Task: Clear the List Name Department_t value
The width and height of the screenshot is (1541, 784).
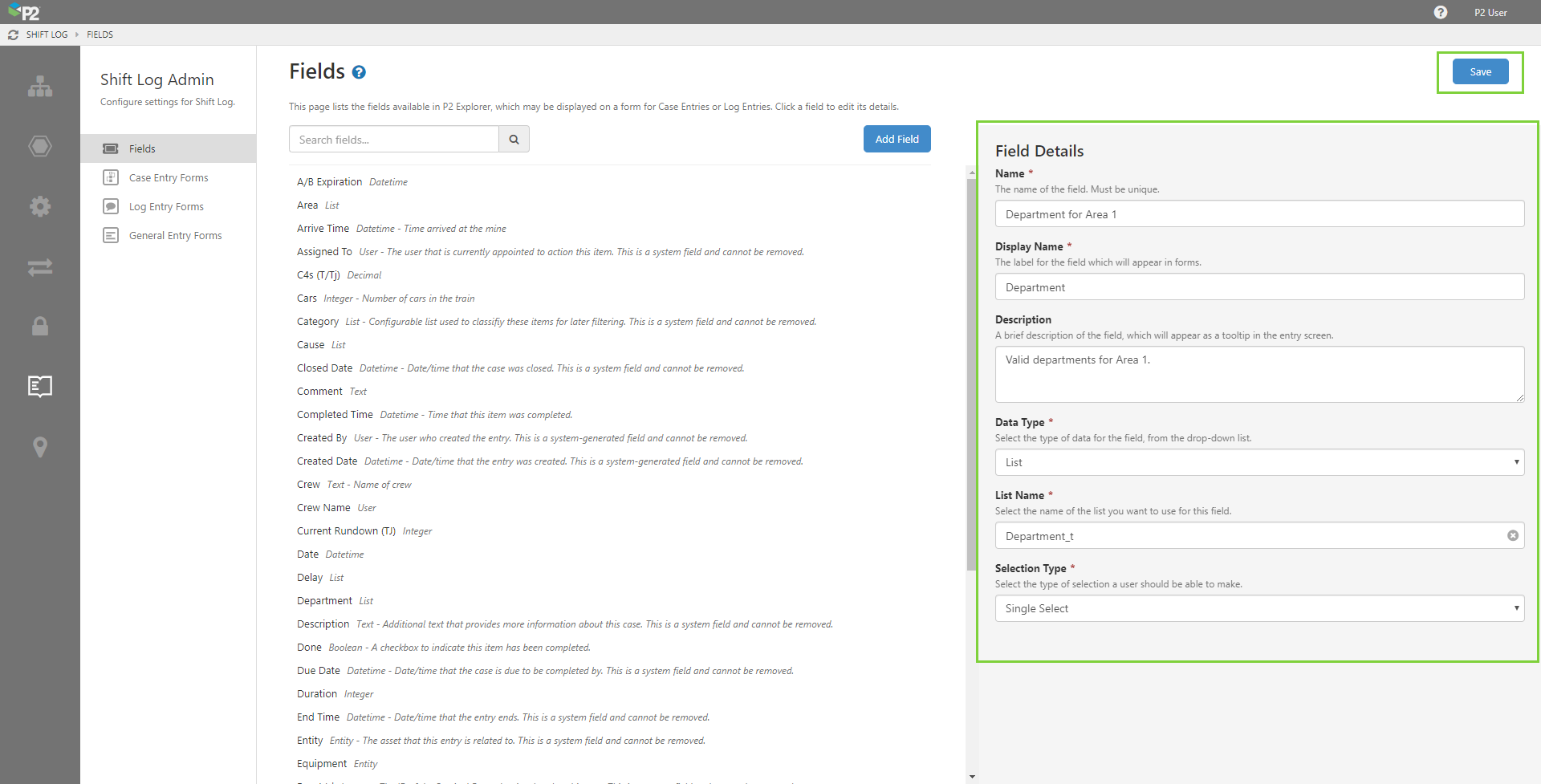Action: click(x=1512, y=536)
